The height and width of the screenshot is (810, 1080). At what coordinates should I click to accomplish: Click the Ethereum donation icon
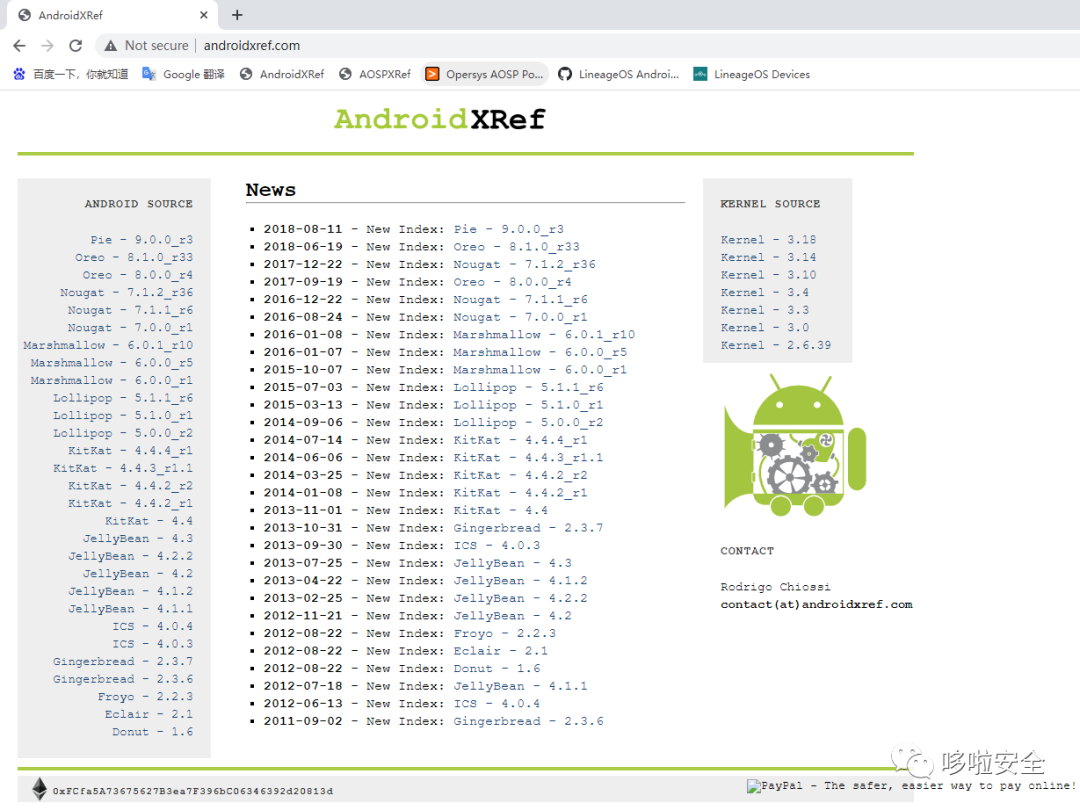click(39, 789)
